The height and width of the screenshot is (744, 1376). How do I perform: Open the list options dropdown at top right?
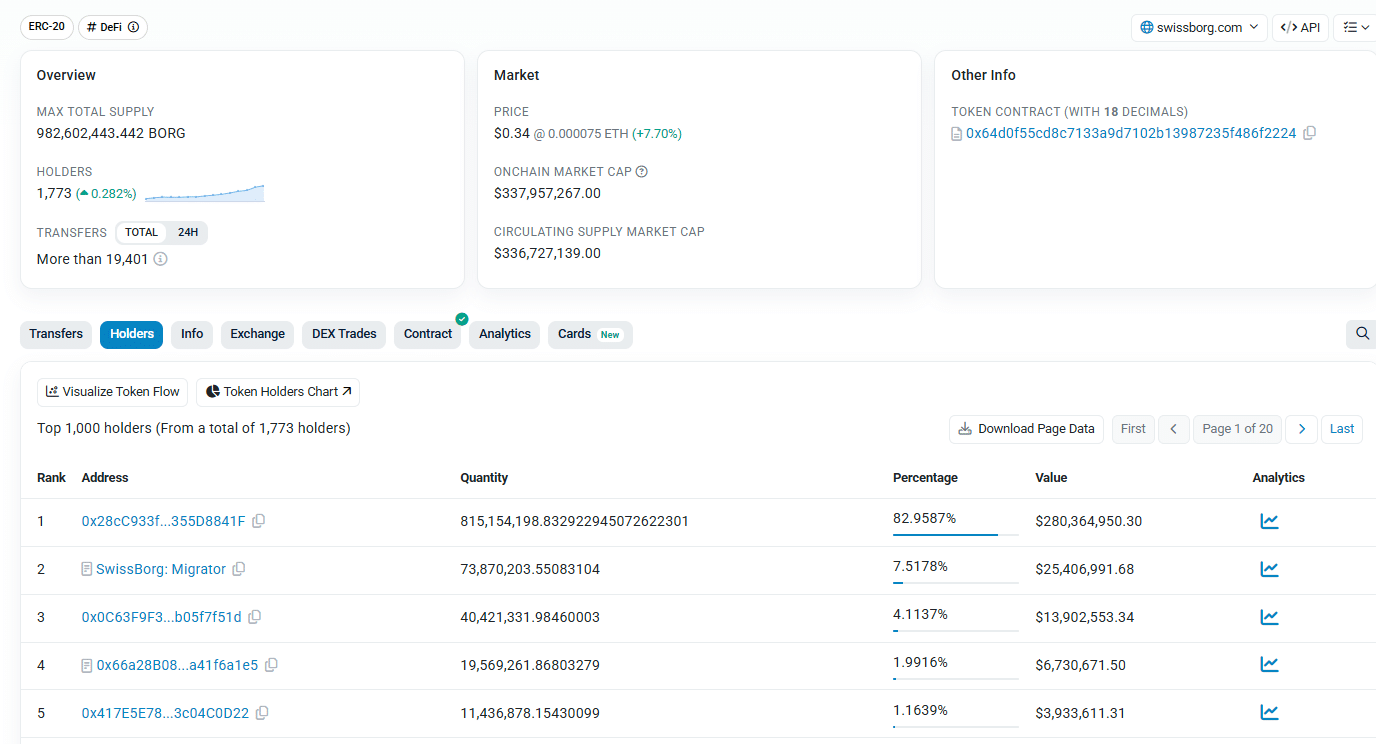pos(1355,27)
